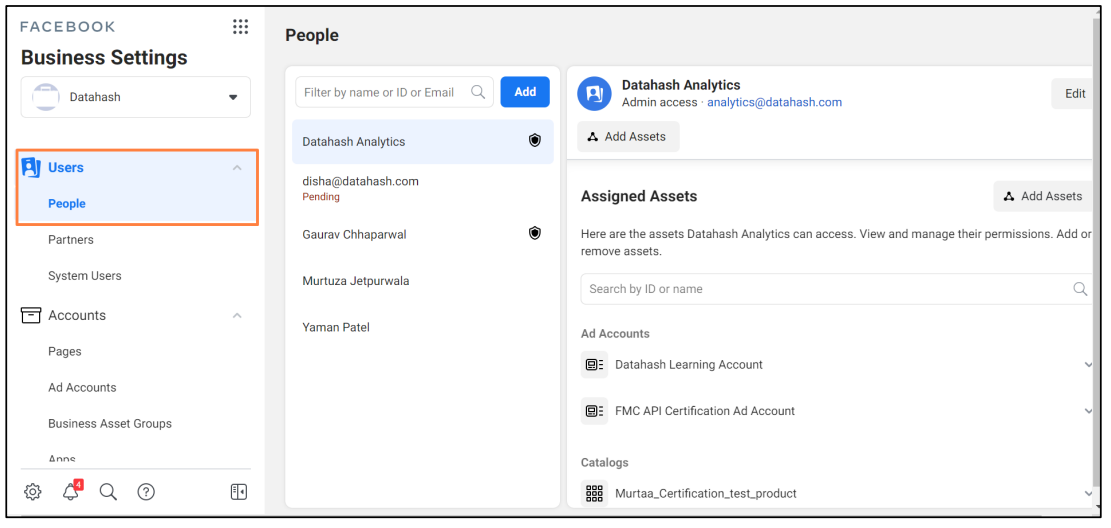This screenshot has height=528, width=1111.
Task: Expand the Datahash Learning Account row
Action: click(1088, 365)
